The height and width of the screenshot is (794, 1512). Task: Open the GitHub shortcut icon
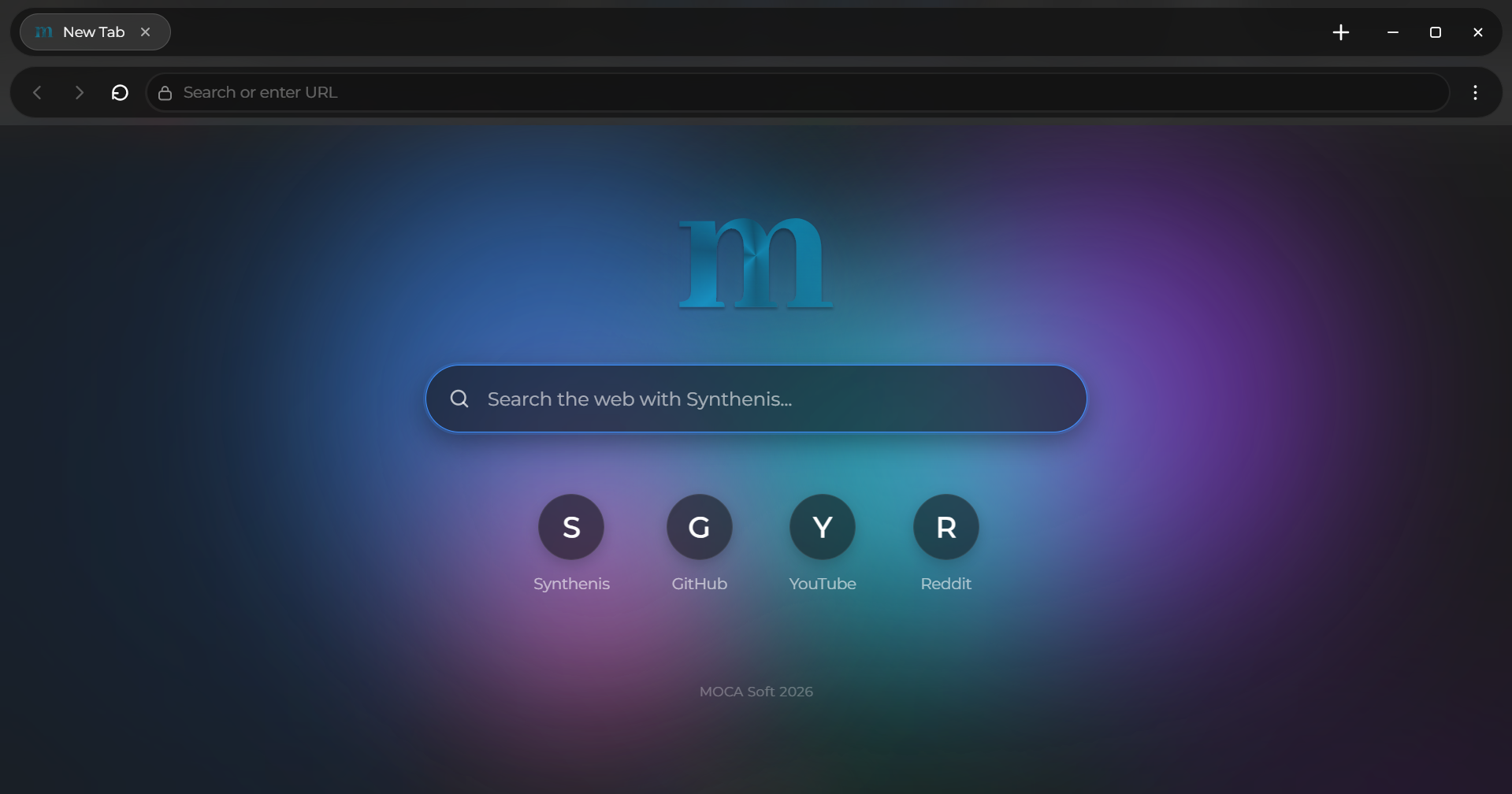(x=699, y=527)
